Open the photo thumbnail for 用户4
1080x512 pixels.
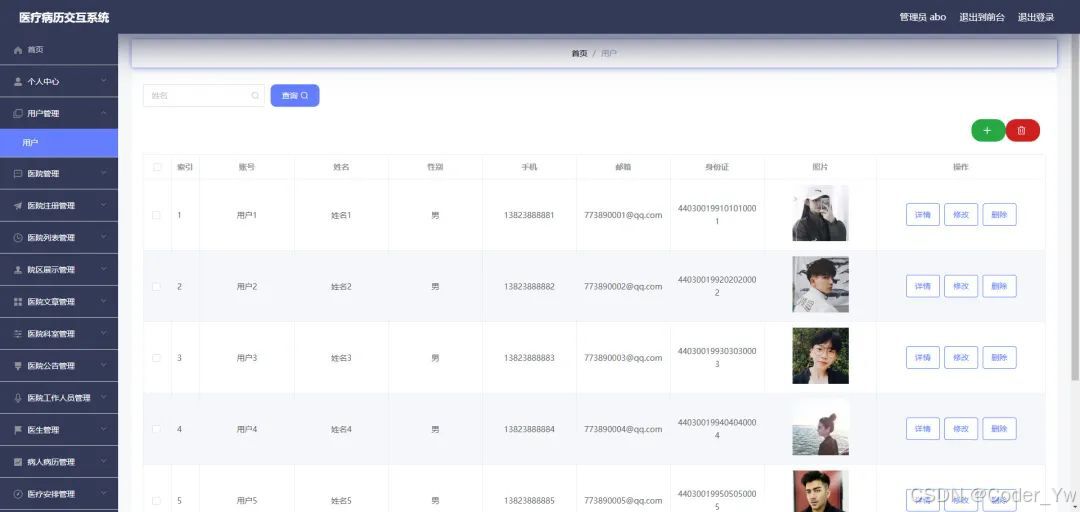[820, 427]
